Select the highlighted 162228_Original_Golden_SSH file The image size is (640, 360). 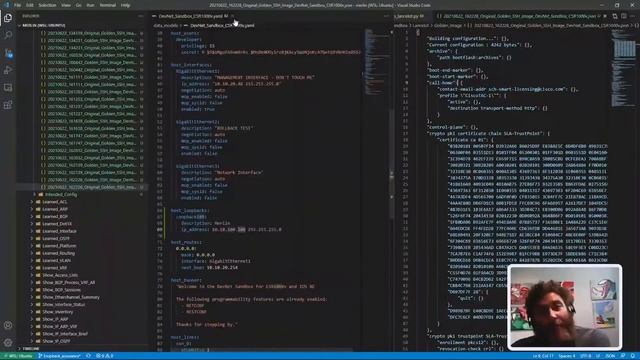pyautogui.click(x=82, y=187)
